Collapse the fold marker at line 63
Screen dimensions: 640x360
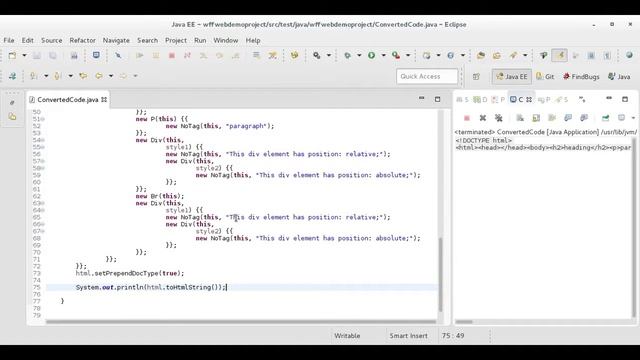click(x=43, y=203)
